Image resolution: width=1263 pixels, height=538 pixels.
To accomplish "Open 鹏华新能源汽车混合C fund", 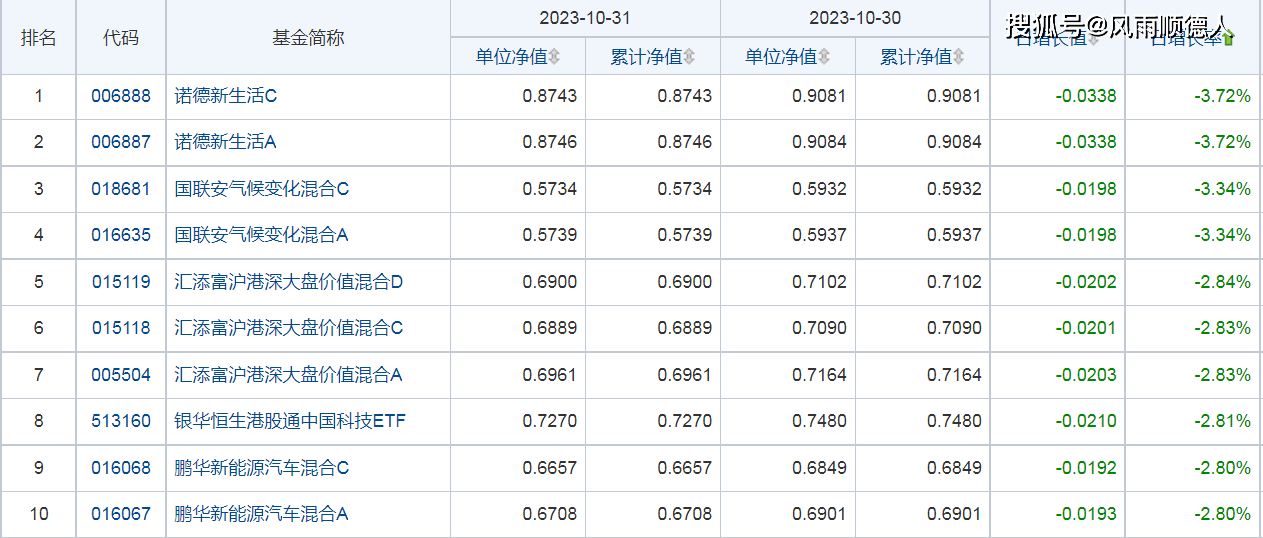I will [x=262, y=468].
